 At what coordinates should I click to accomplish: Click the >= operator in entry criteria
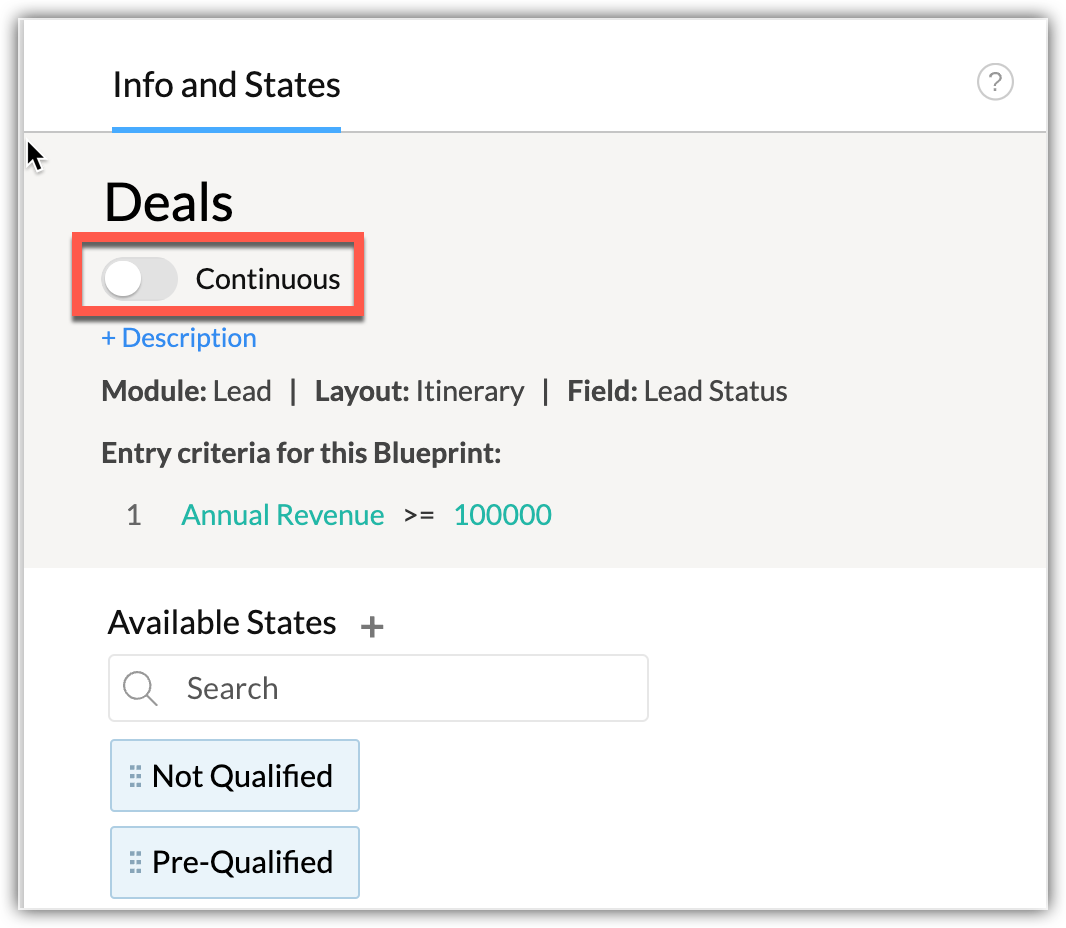coord(418,515)
